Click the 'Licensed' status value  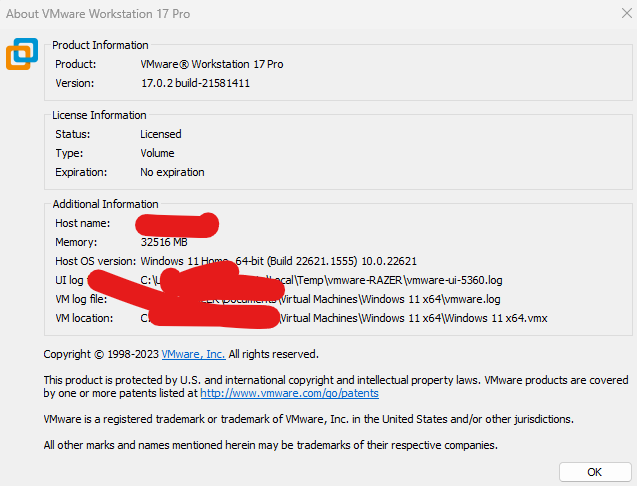(161, 134)
